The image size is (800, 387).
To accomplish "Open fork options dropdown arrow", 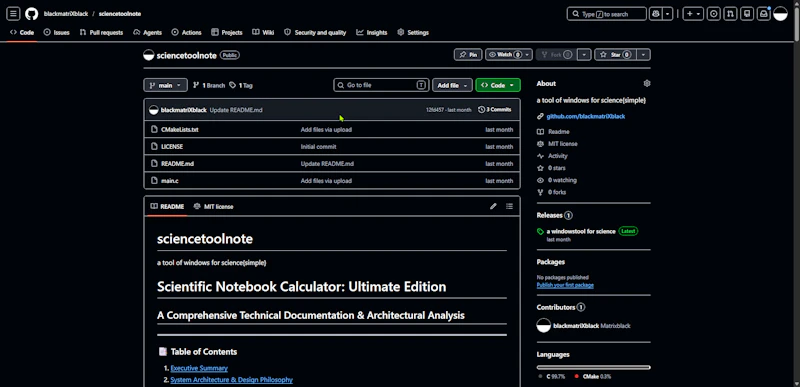I will click(585, 55).
